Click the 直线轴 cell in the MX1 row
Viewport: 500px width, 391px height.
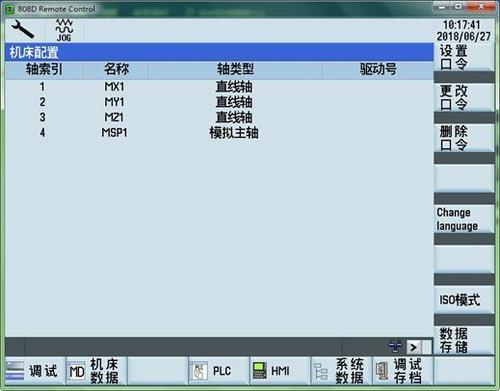point(234,87)
